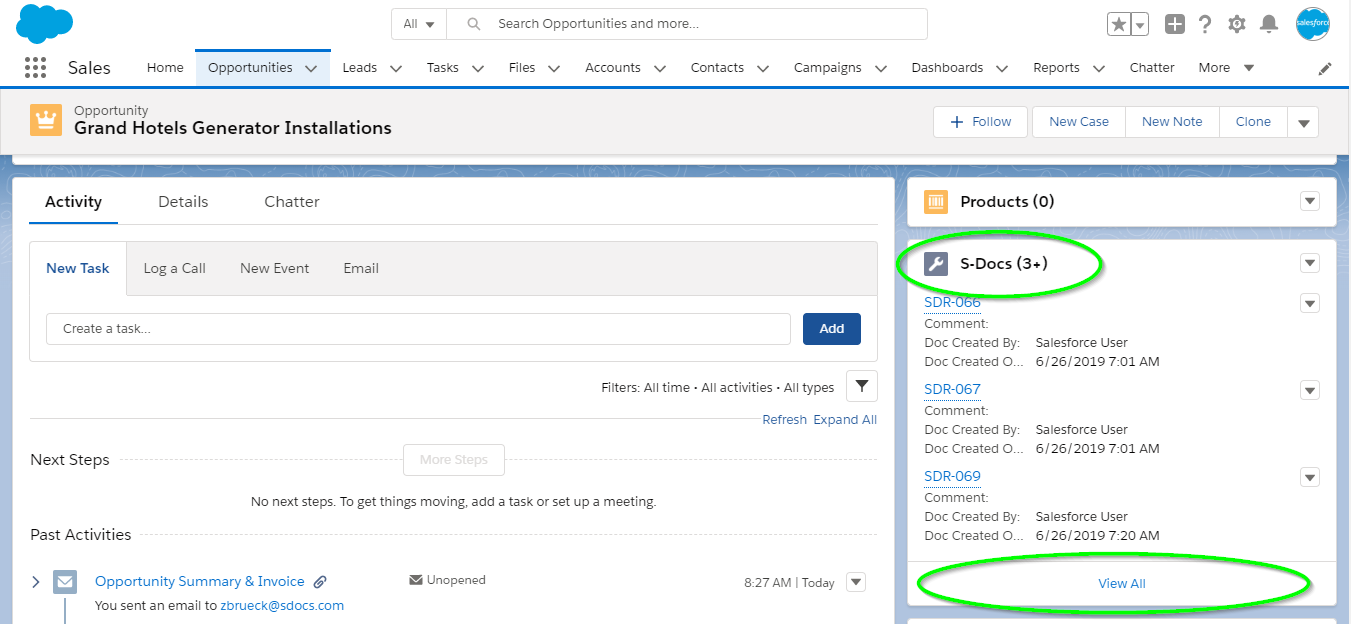The height and width of the screenshot is (624, 1351).
Task: Click the attachment paperclip icon
Action: point(320,582)
